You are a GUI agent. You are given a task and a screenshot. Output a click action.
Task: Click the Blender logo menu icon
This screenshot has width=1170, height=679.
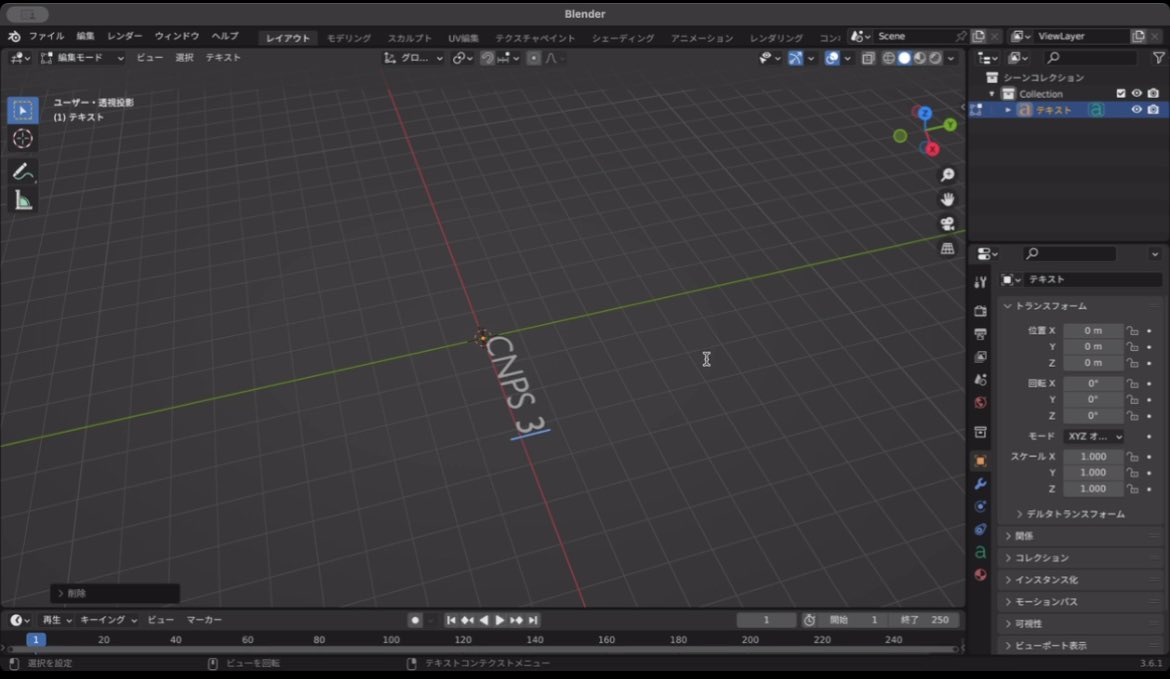[14, 37]
